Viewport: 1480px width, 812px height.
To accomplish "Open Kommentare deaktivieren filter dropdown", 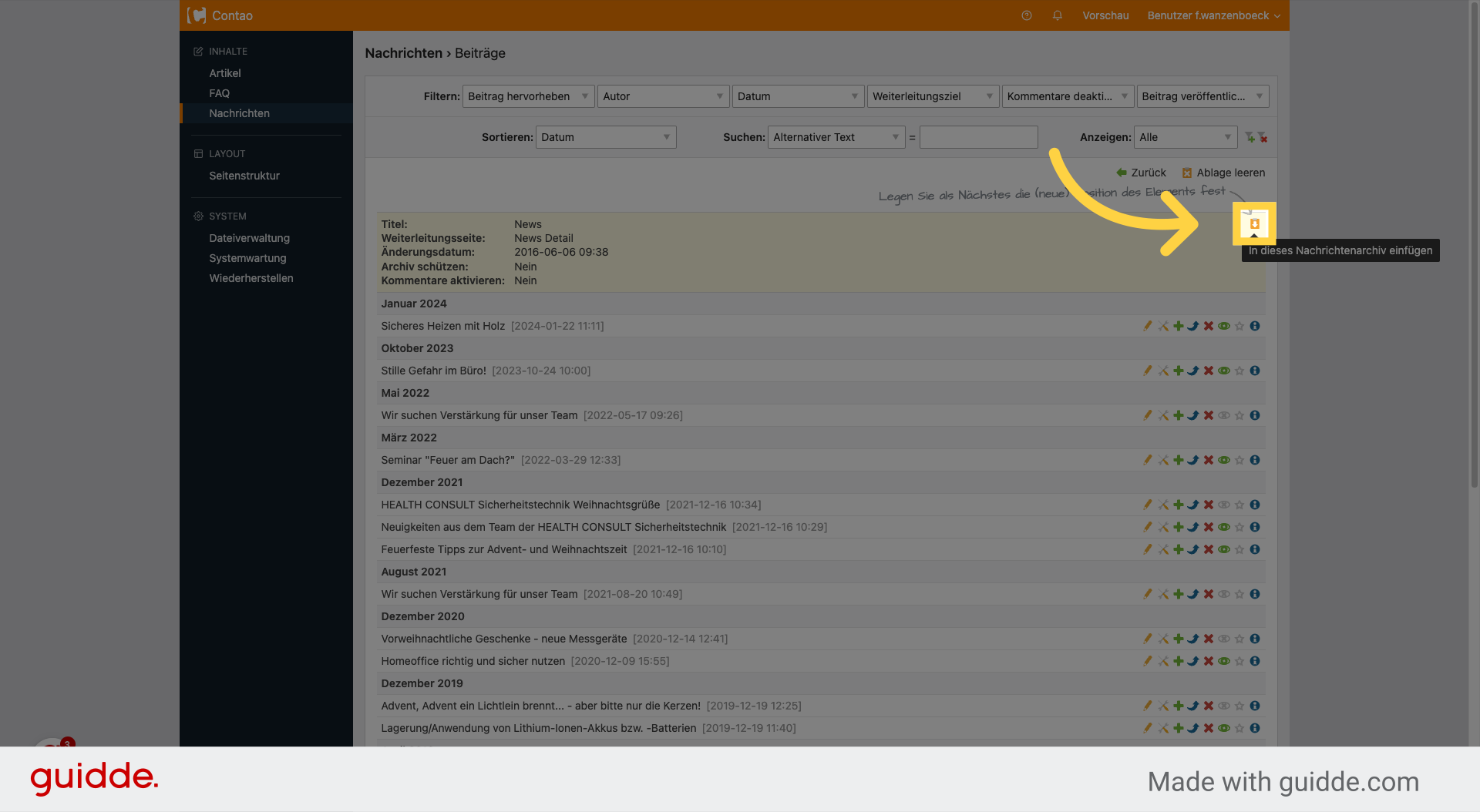I will click(x=1068, y=96).
